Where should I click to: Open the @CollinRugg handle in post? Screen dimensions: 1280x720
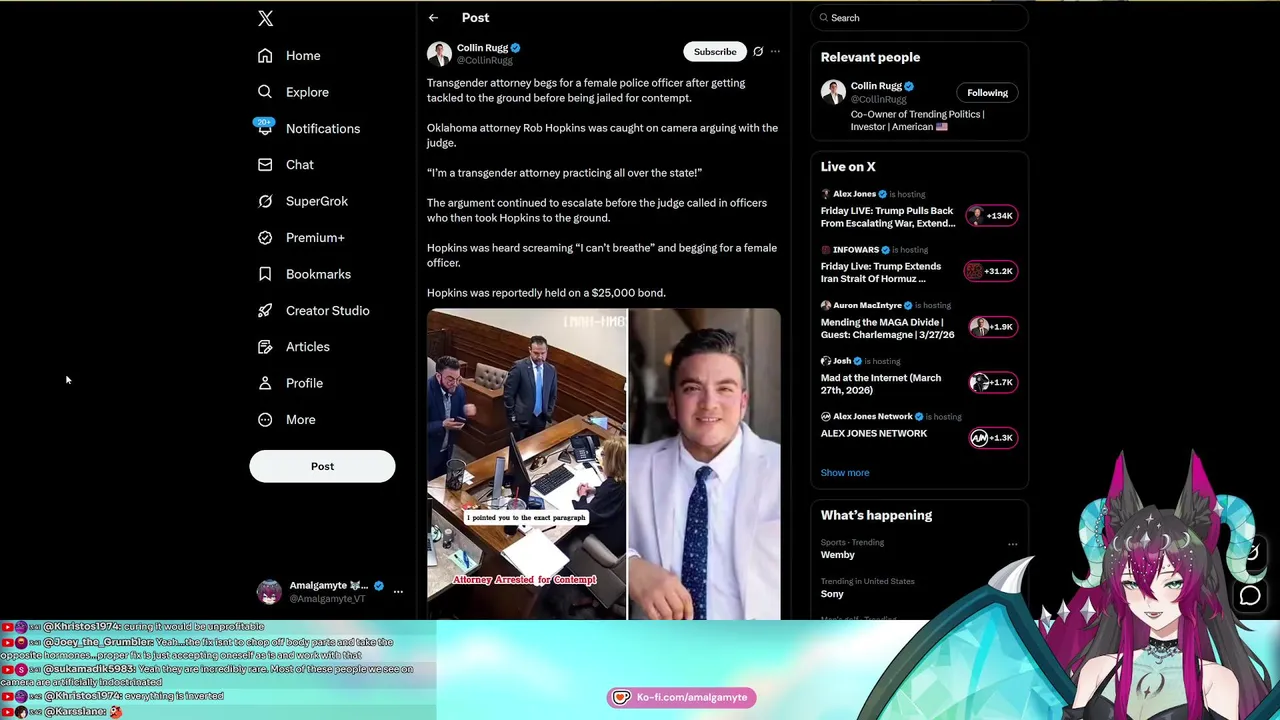pos(485,61)
